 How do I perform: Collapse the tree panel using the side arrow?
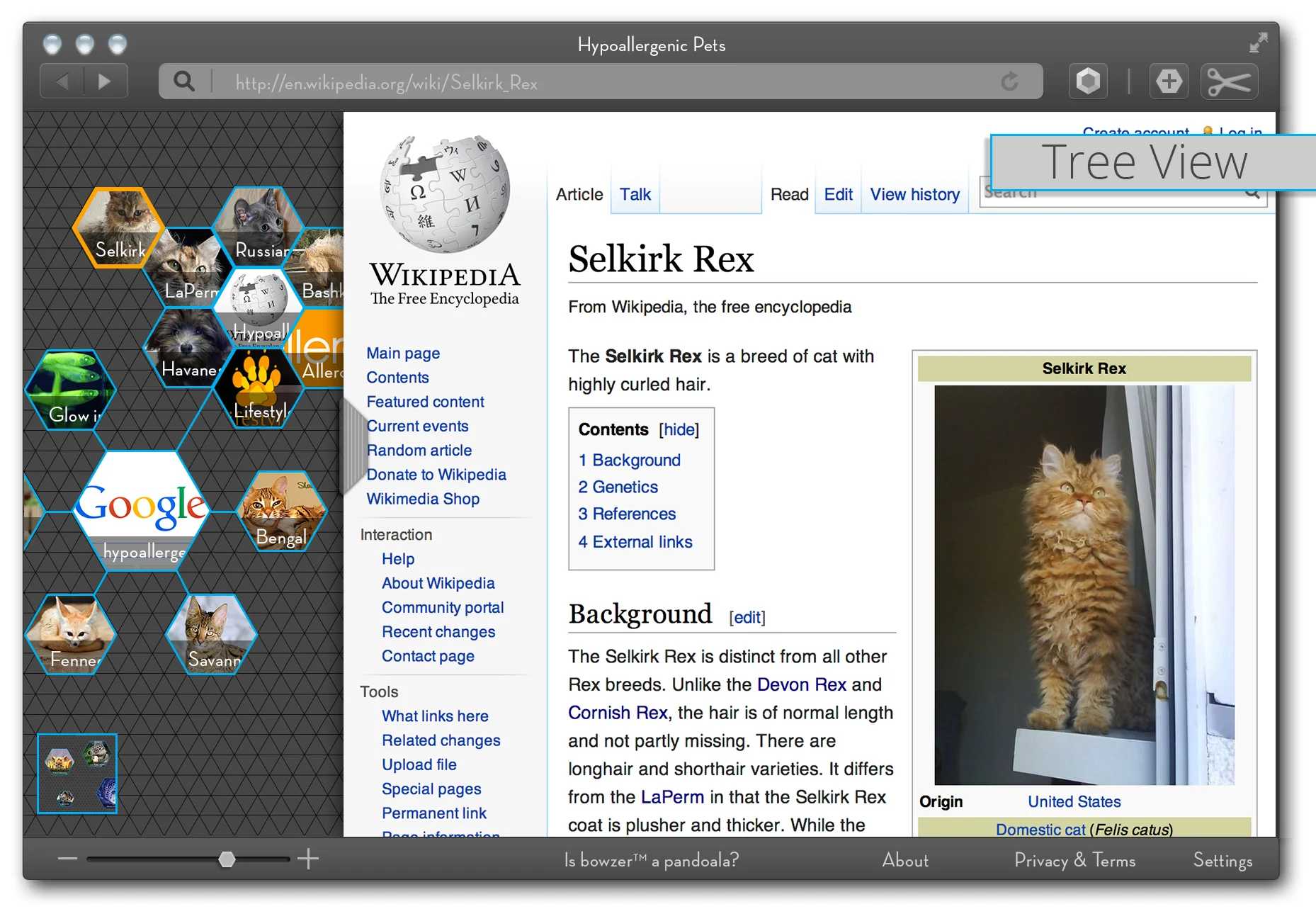(353, 446)
